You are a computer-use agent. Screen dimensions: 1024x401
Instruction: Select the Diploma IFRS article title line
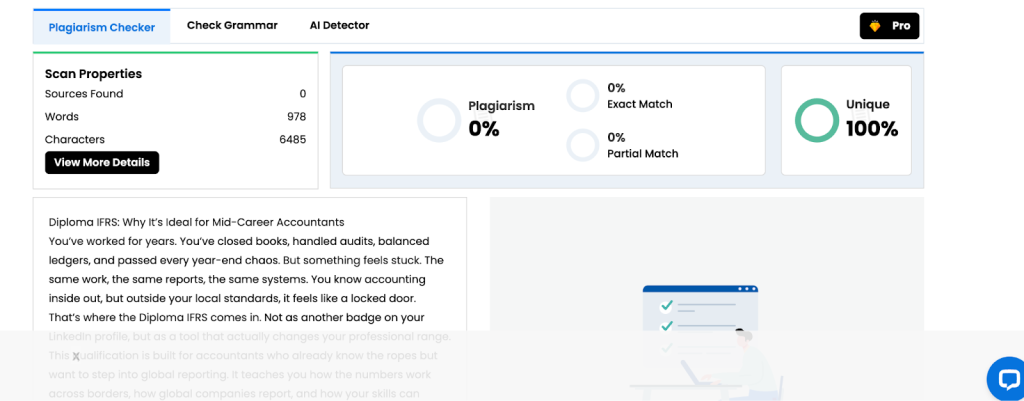[x=196, y=222]
